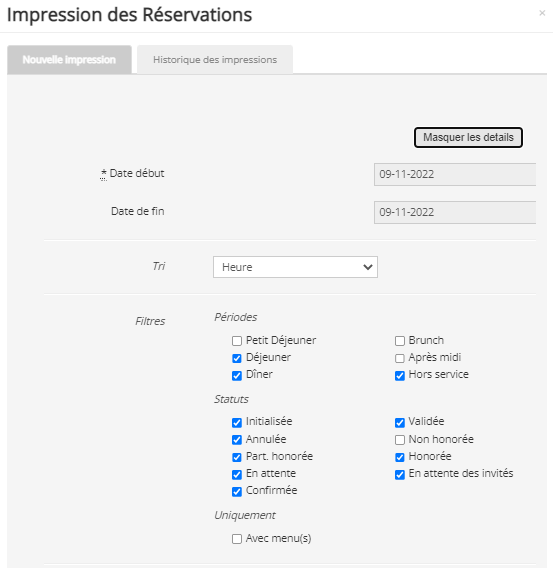Image resolution: width=553 pixels, height=568 pixels.
Task: Toggle the Validée status checkbox
Action: pyautogui.click(x=400, y=422)
